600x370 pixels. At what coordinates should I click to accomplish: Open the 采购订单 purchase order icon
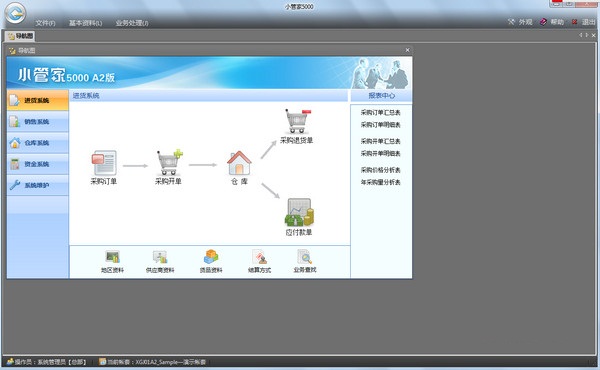[x=104, y=163]
